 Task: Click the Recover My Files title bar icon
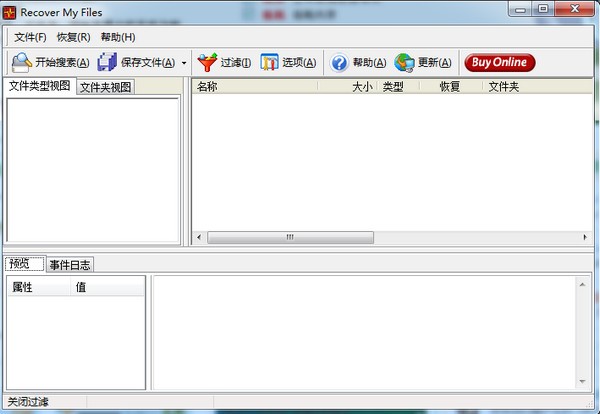tap(9, 13)
